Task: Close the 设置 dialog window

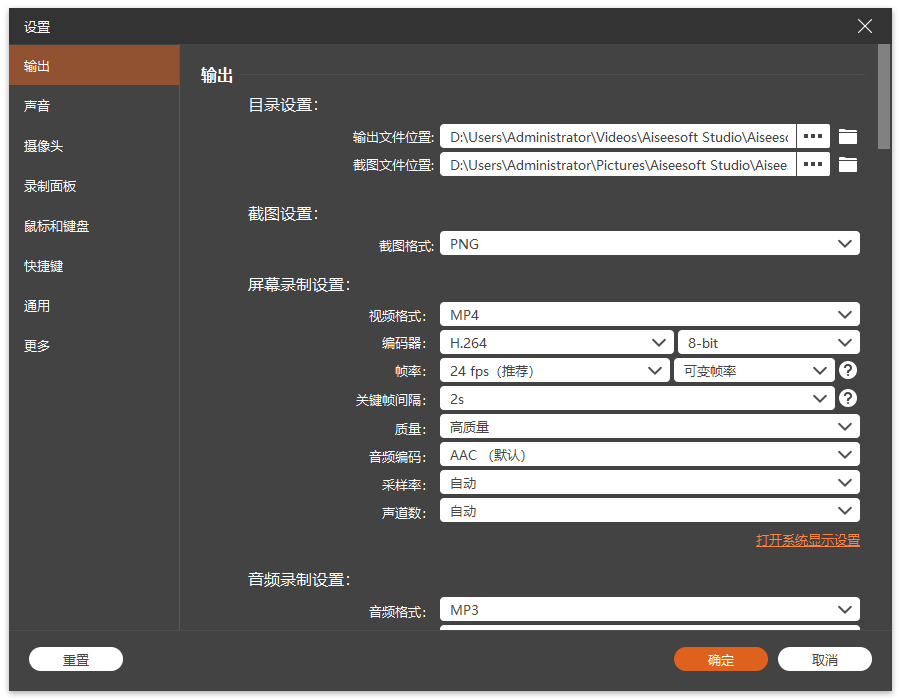Action: (x=865, y=27)
